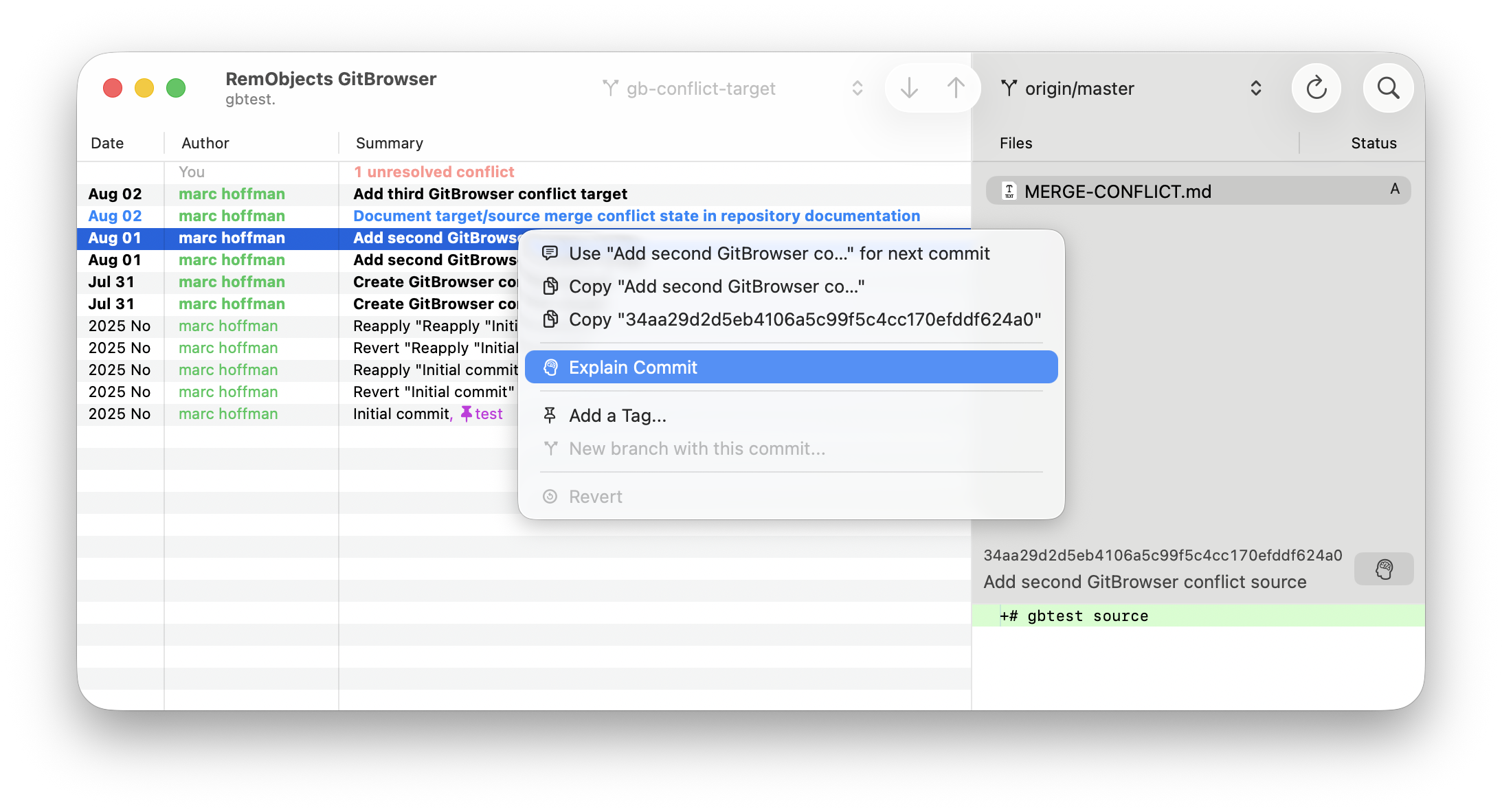The width and height of the screenshot is (1502, 812).
Task: Select commit 'Add third GitBrowser conflict target'
Action: (524, 194)
